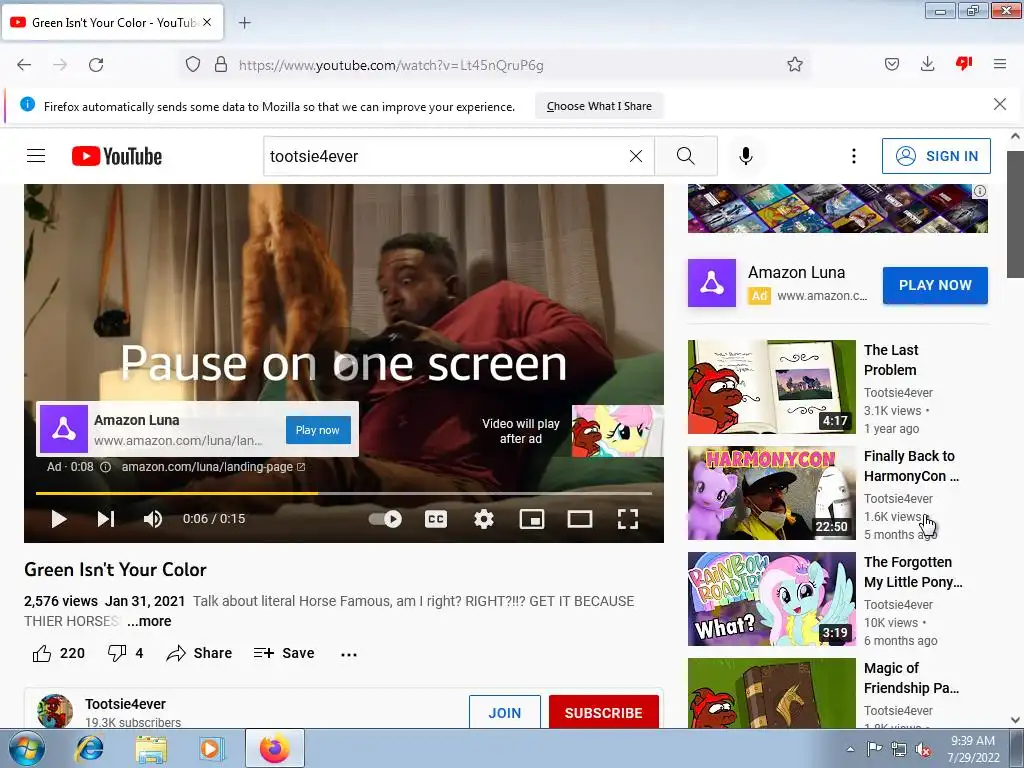The height and width of the screenshot is (768, 1024).
Task: Open player settings gear
Action: point(484,519)
